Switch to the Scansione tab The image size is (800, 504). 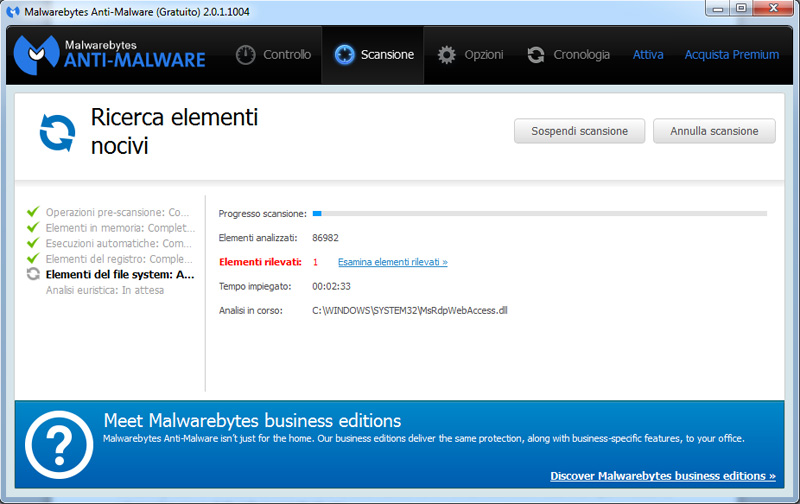(373, 55)
